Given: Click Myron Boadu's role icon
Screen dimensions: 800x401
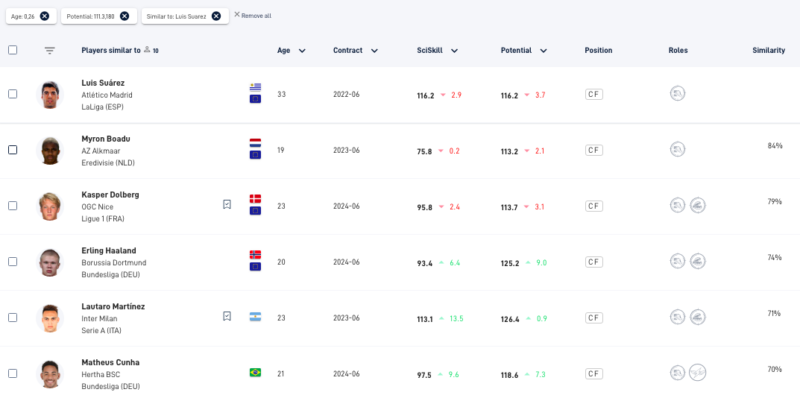Looking at the screenshot, I should [678, 149].
